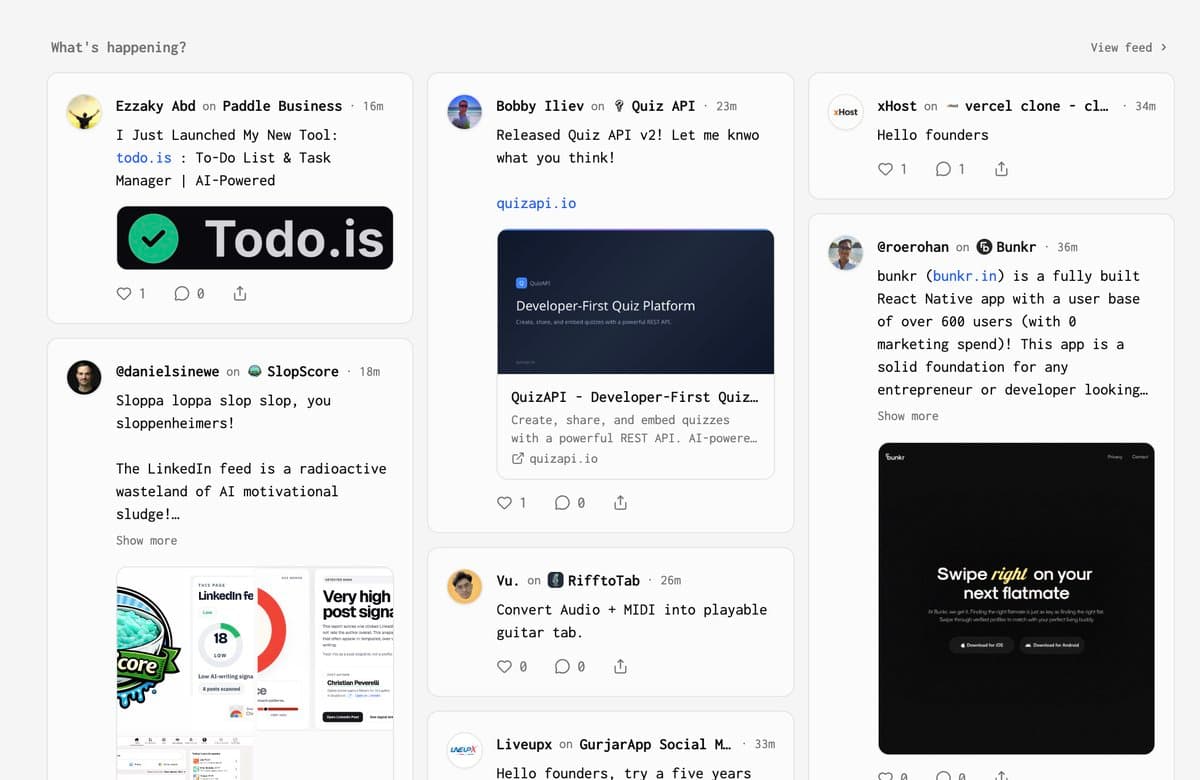This screenshot has width=1200, height=780.
Task: Share the Quiz API v2 post
Action: 620,503
